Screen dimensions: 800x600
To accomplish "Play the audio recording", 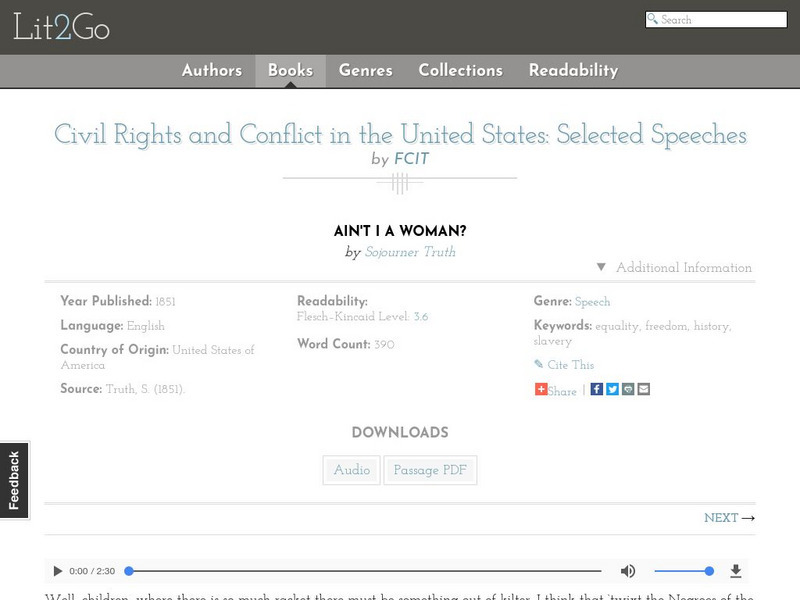I will (57, 571).
